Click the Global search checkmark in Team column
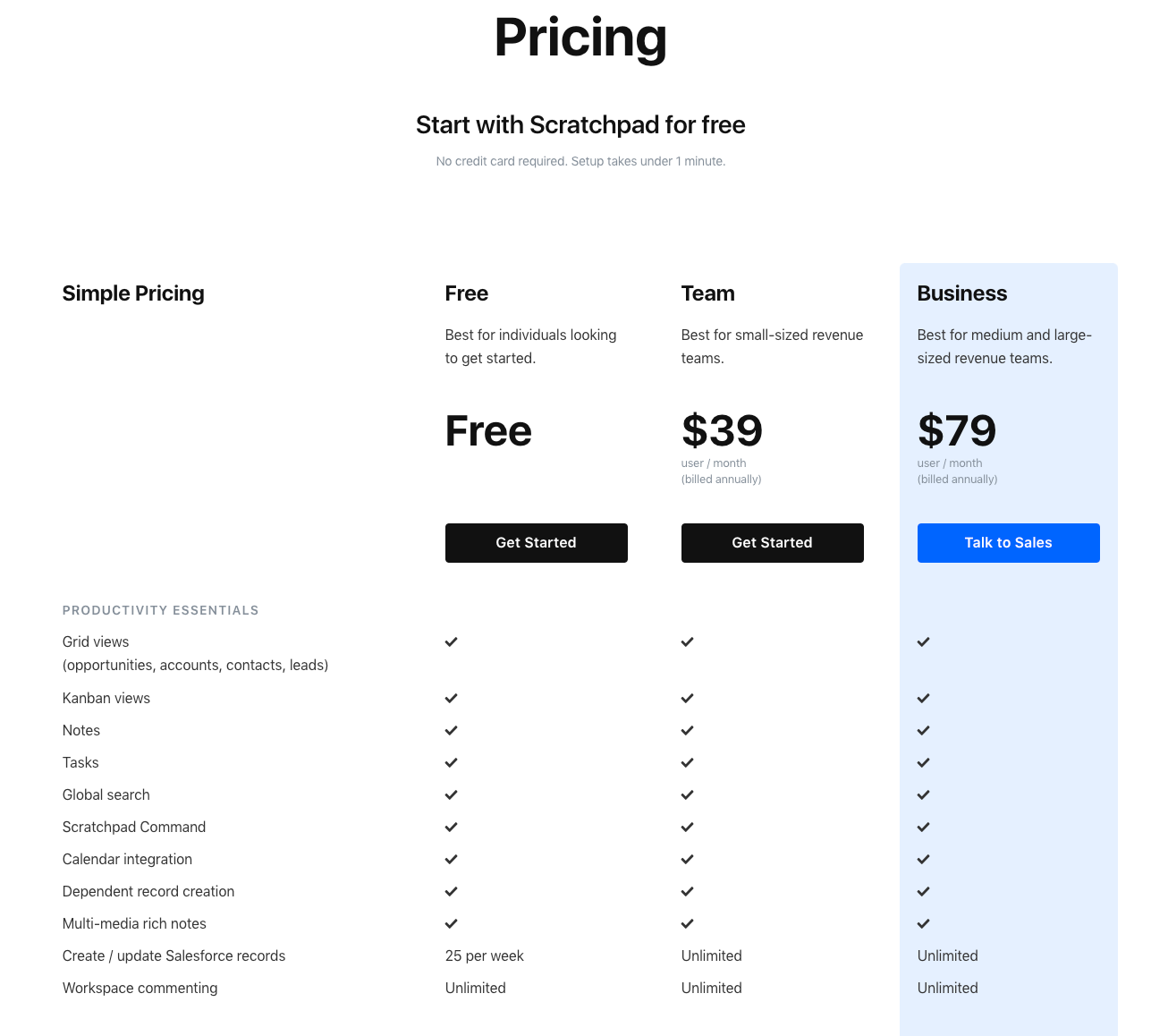This screenshot has height=1036, width=1168. (687, 794)
